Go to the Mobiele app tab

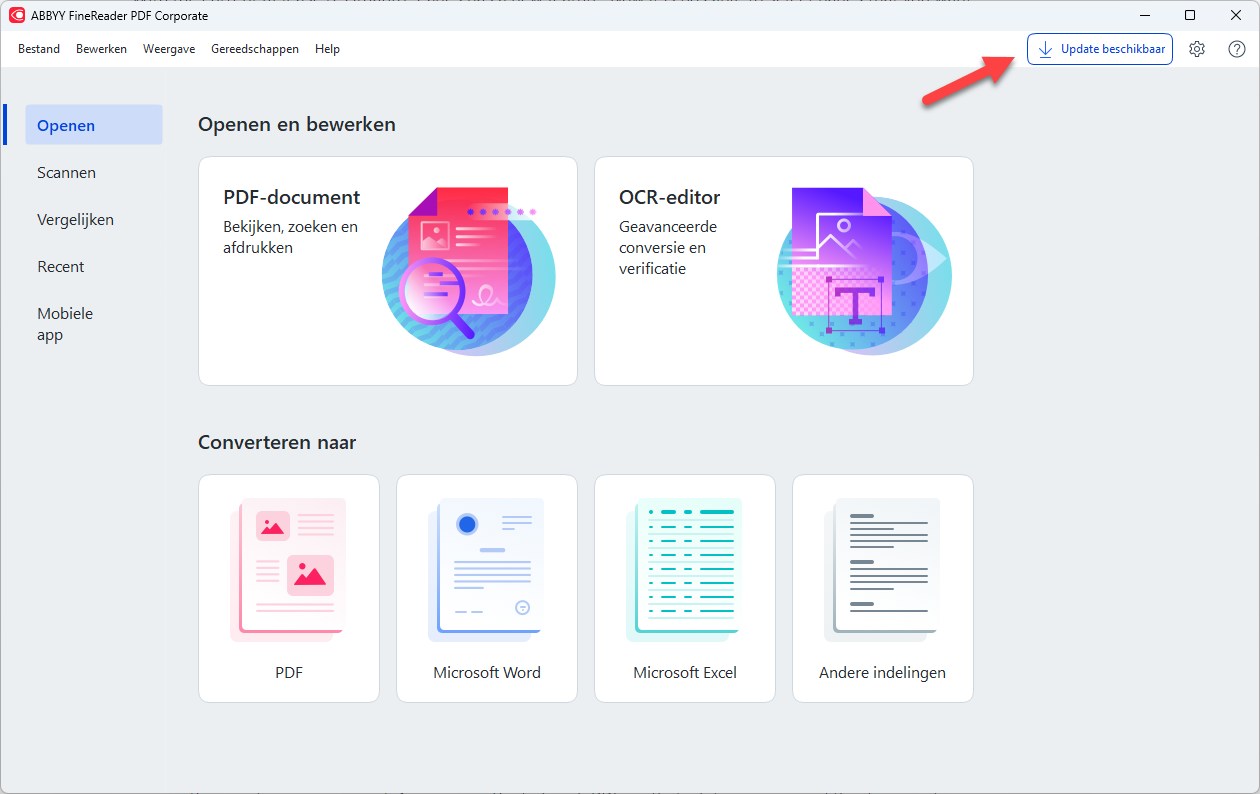[65, 324]
